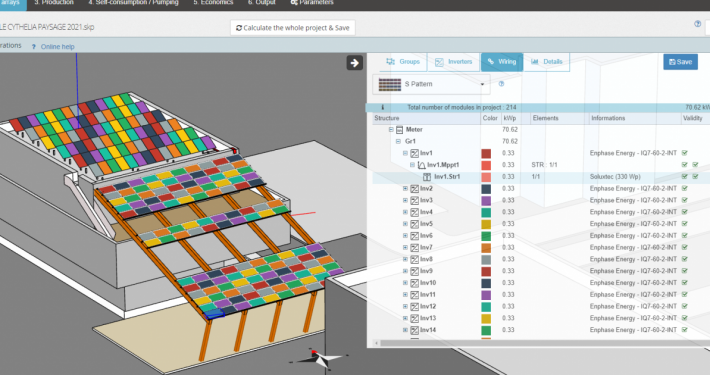Toggle the validity checkmark for Inv1
Viewport: 710px width, 375px height.
click(685, 153)
